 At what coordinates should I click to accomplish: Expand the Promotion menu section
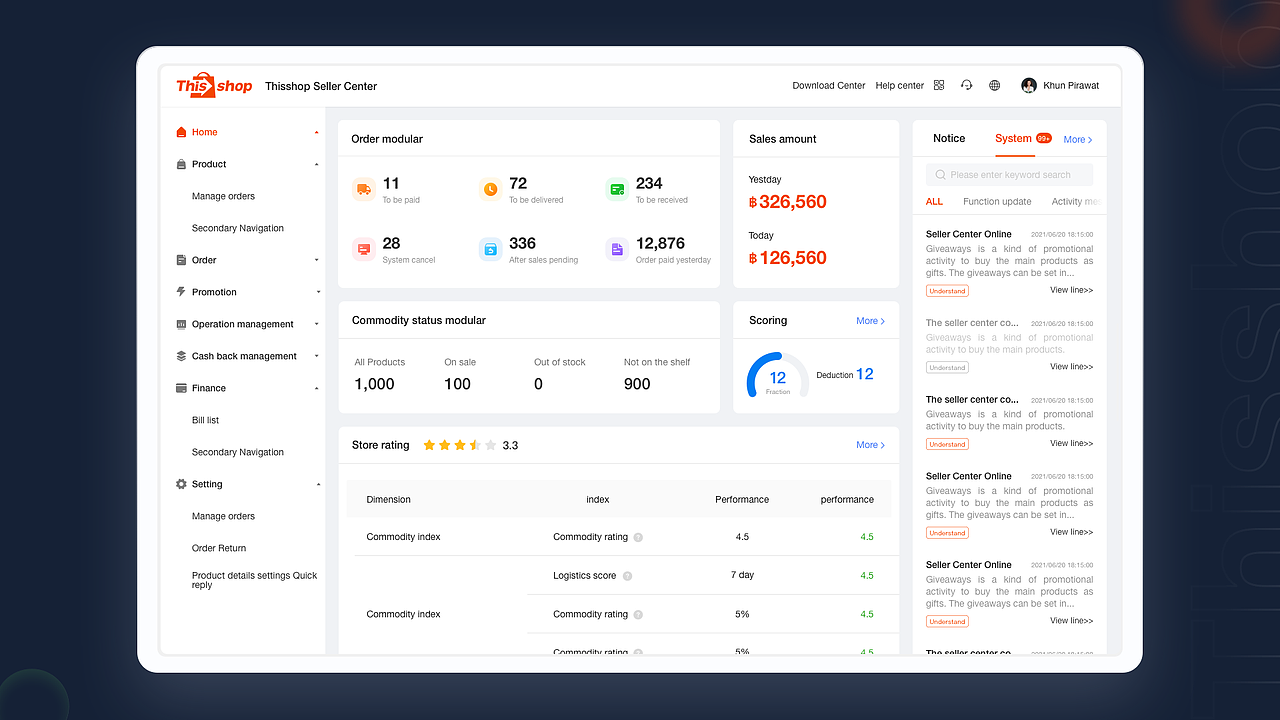pyautogui.click(x=318, y=292)
